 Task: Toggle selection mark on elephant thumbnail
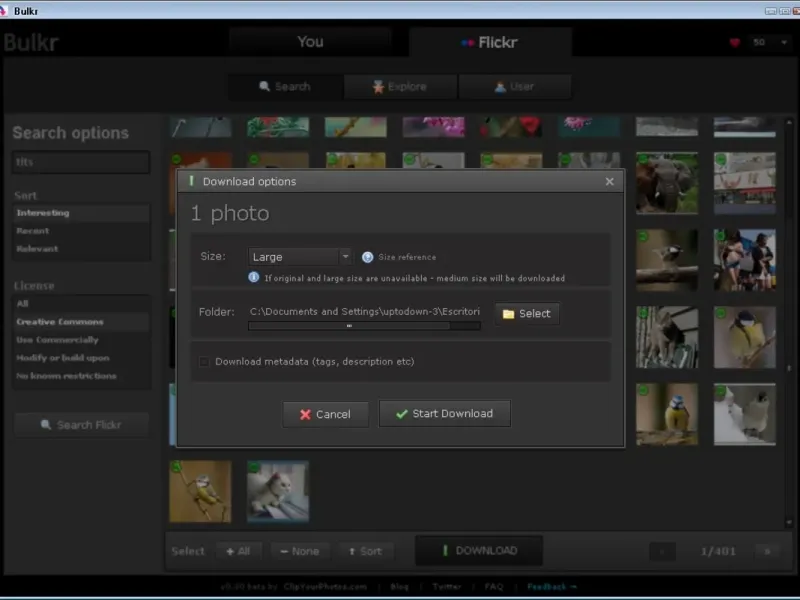coord(643,159)
